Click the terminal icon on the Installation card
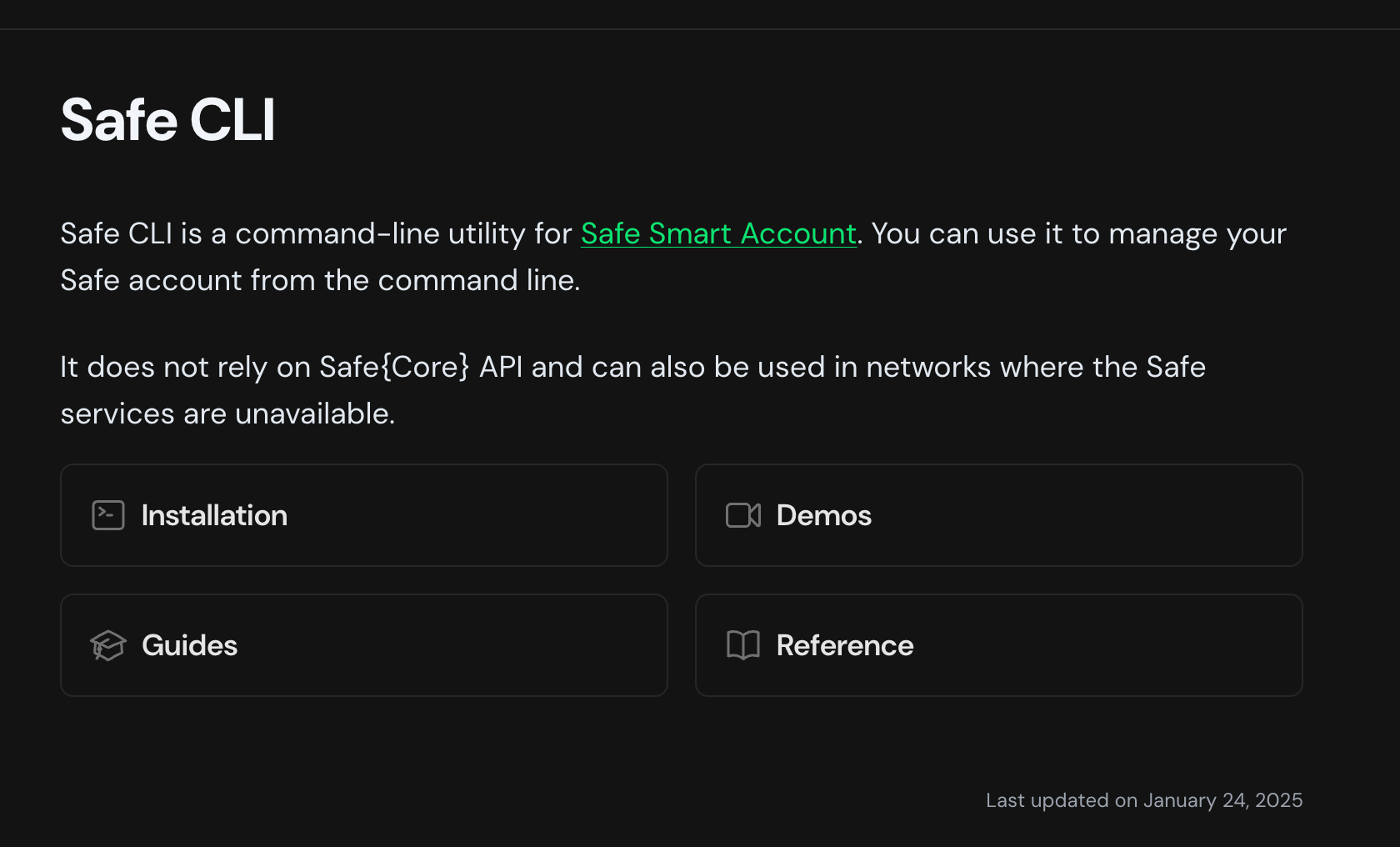 (x=108, y=515)
